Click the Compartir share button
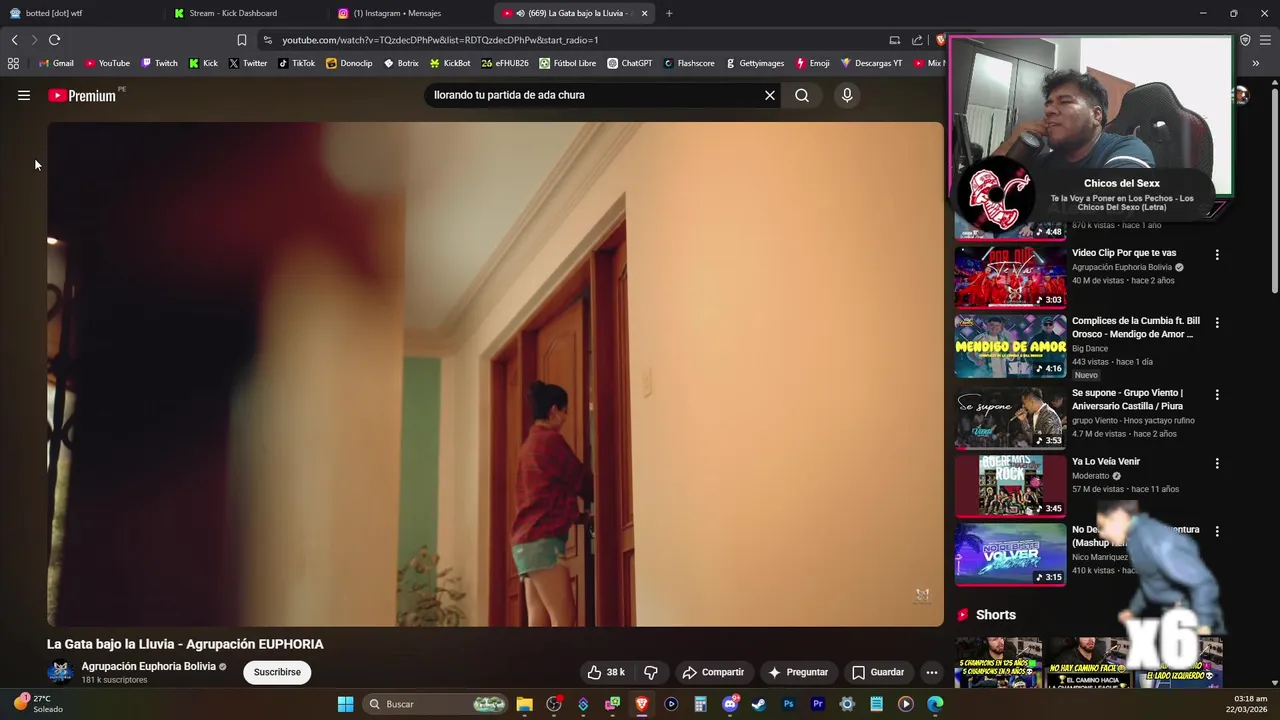This screenshot has height=720, width=1280. (x=713, y=672)
